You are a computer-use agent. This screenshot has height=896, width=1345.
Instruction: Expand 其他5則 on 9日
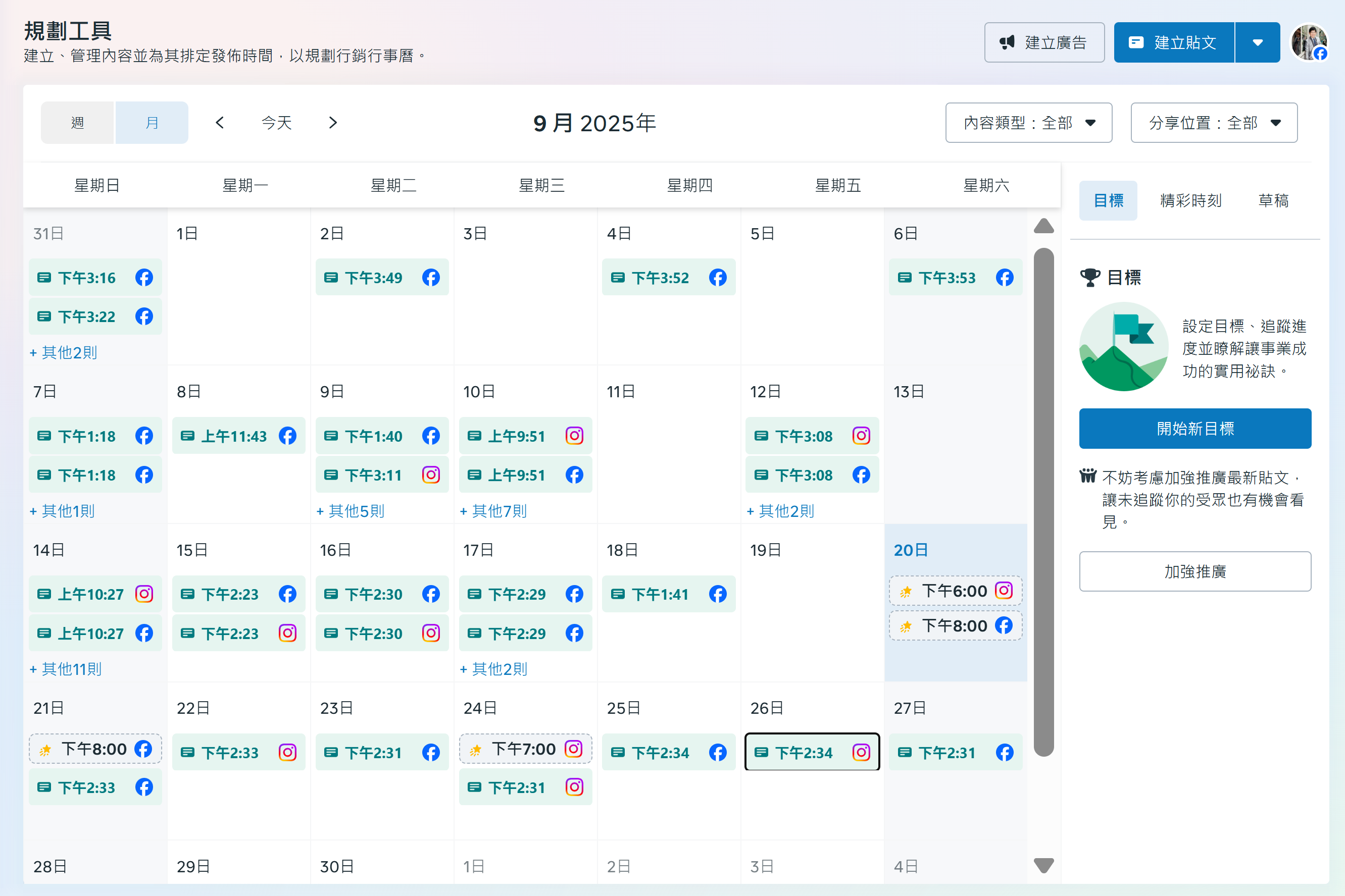(351, 511)
